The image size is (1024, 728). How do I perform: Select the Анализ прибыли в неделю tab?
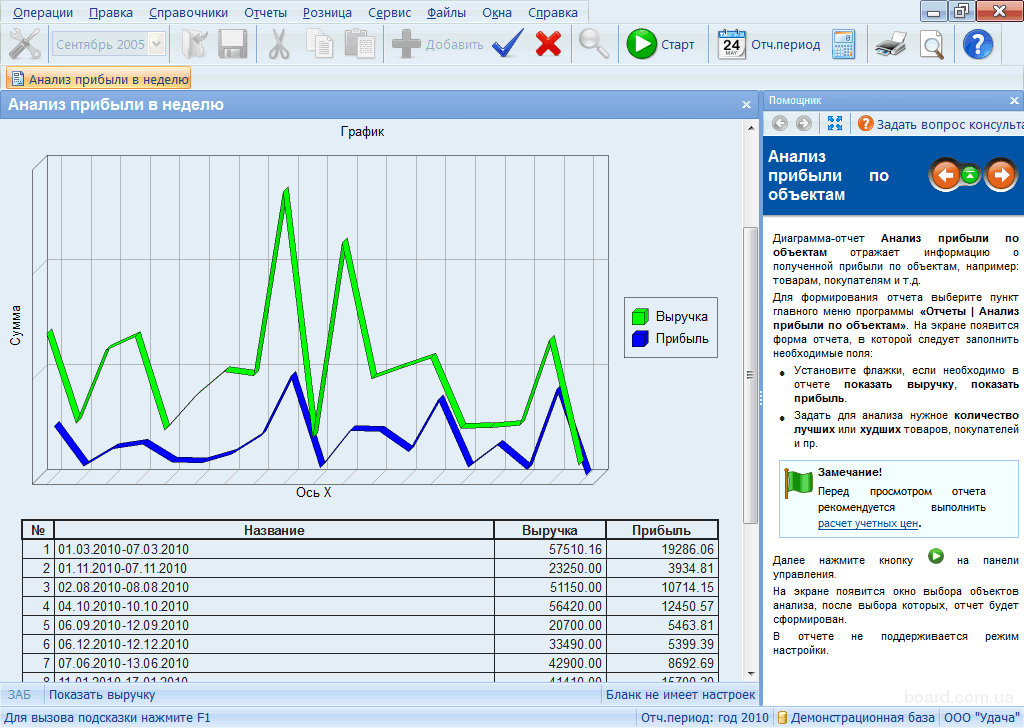[99, 79]
